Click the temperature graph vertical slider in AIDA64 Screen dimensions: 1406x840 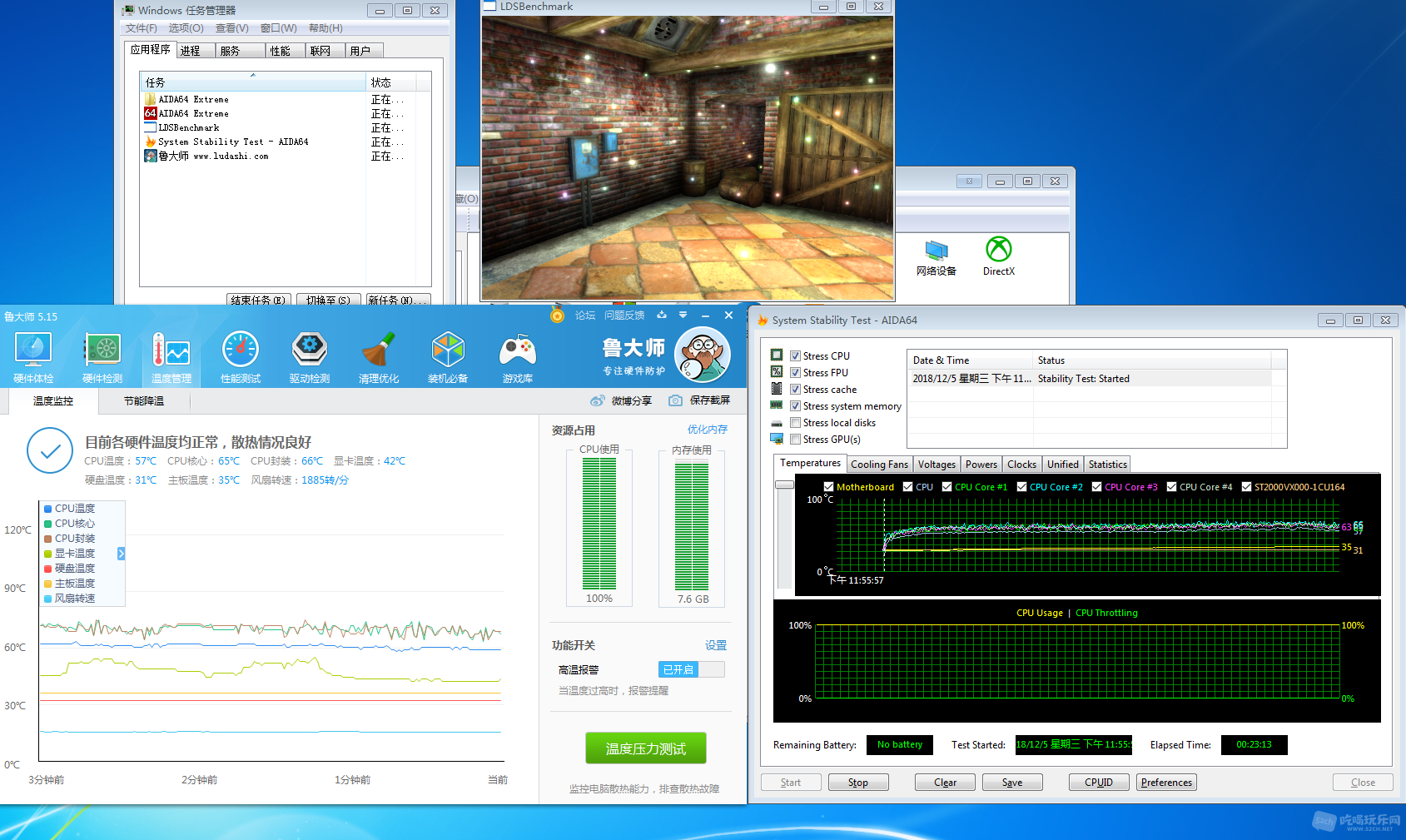pos(784,485)
